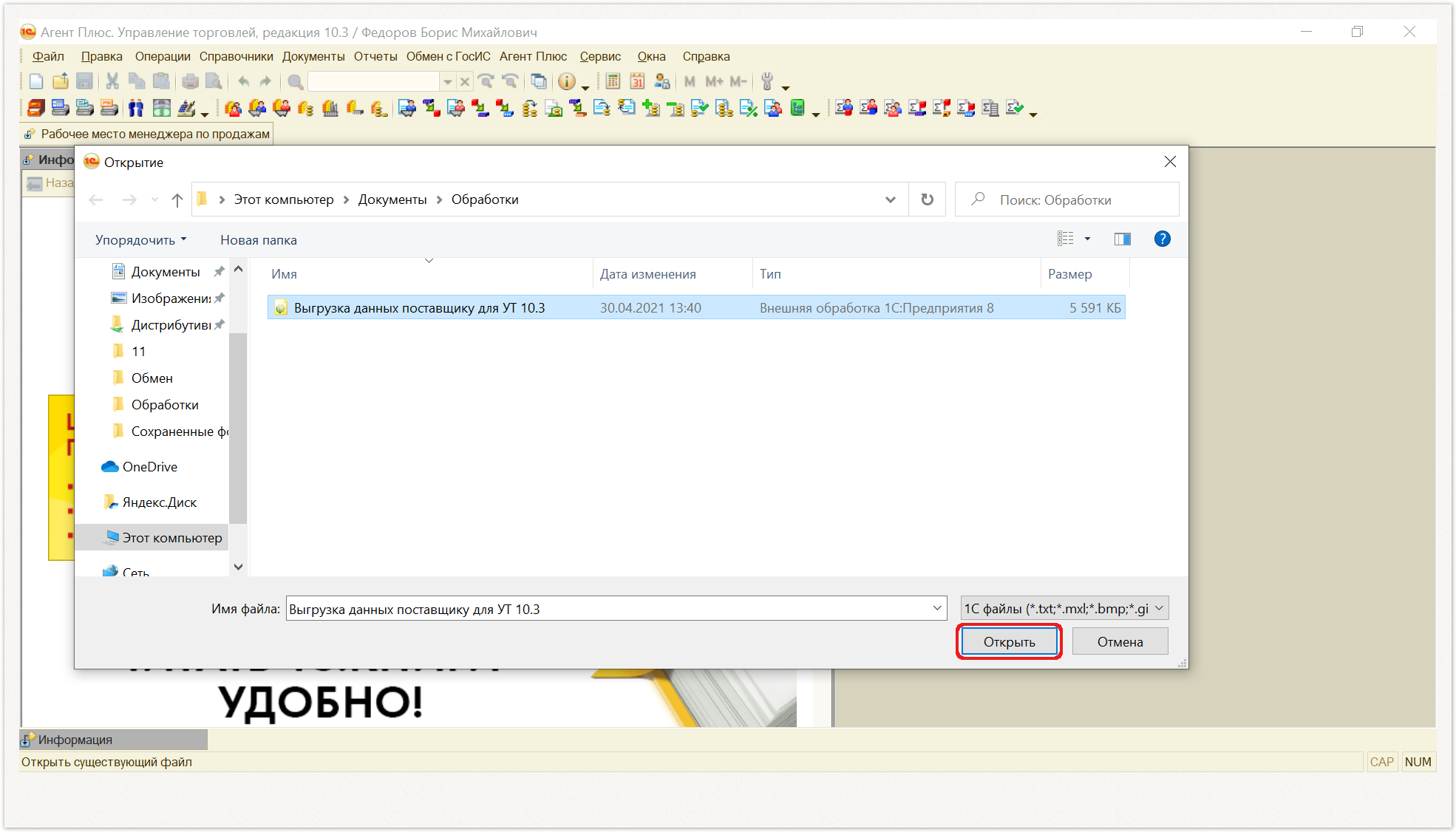Click the Поиск: Обработки search field
1456x832 pixels.
[1067, 200]
